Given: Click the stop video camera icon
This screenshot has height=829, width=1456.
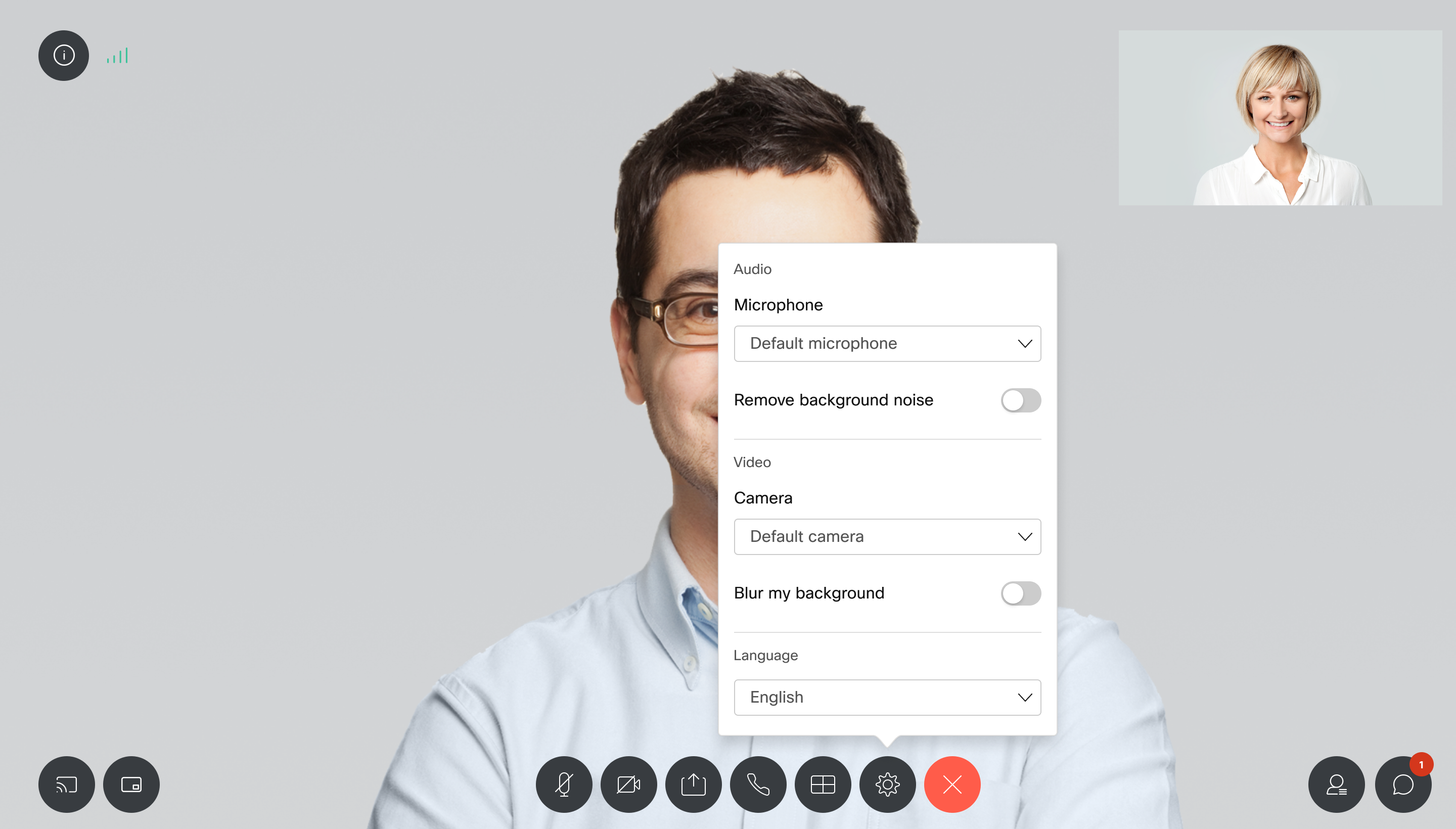Looking at the screenshot, I should 630,784.
